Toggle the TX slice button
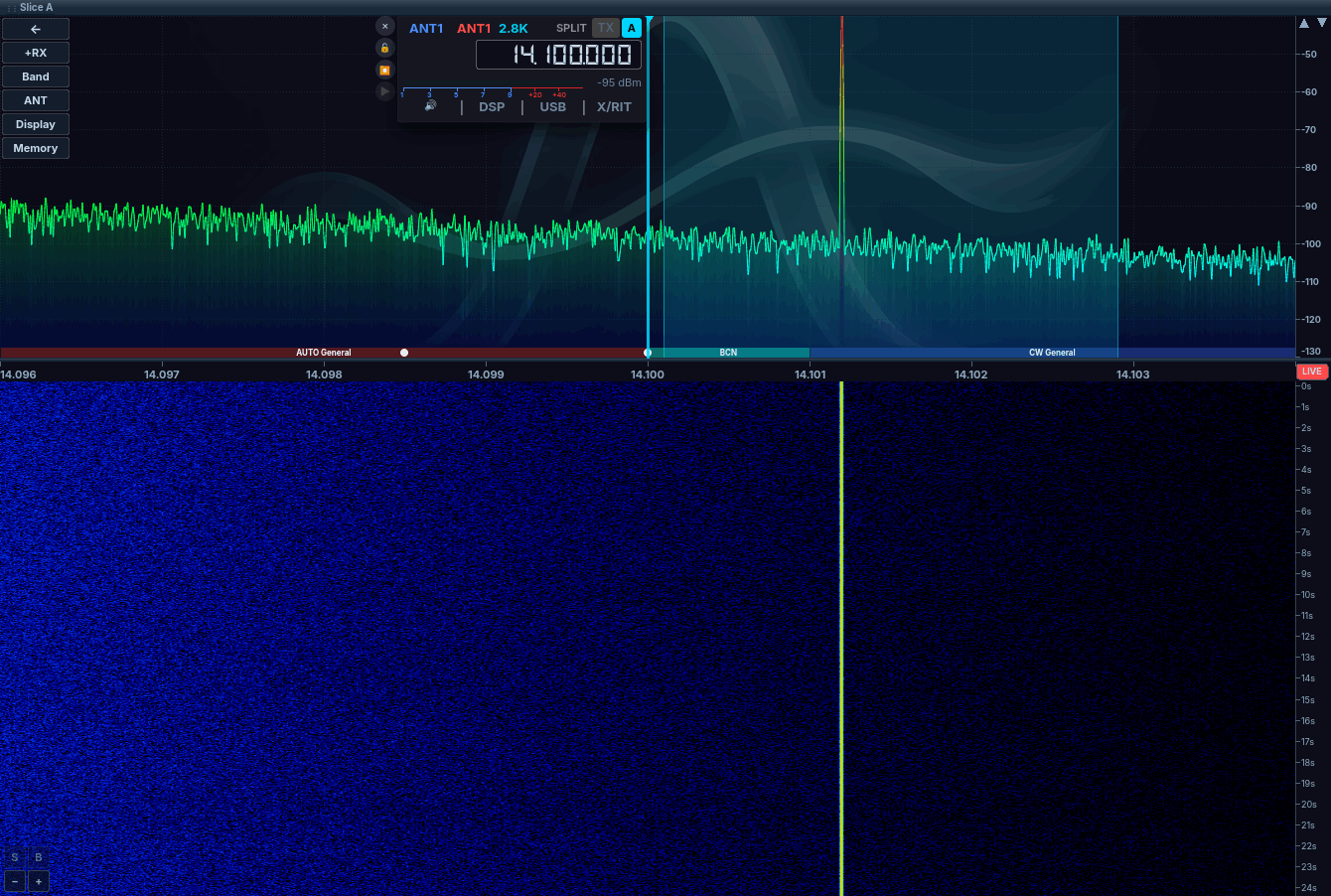Viewport: 1331px width, 896px height. (605, 28)
